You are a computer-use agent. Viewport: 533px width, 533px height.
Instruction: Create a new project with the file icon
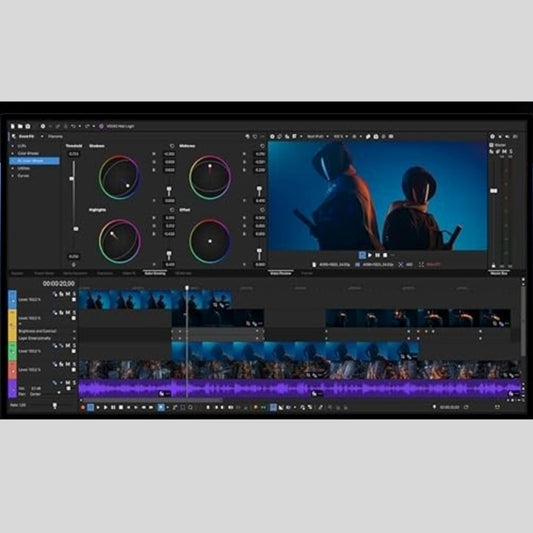click(13, 126)
